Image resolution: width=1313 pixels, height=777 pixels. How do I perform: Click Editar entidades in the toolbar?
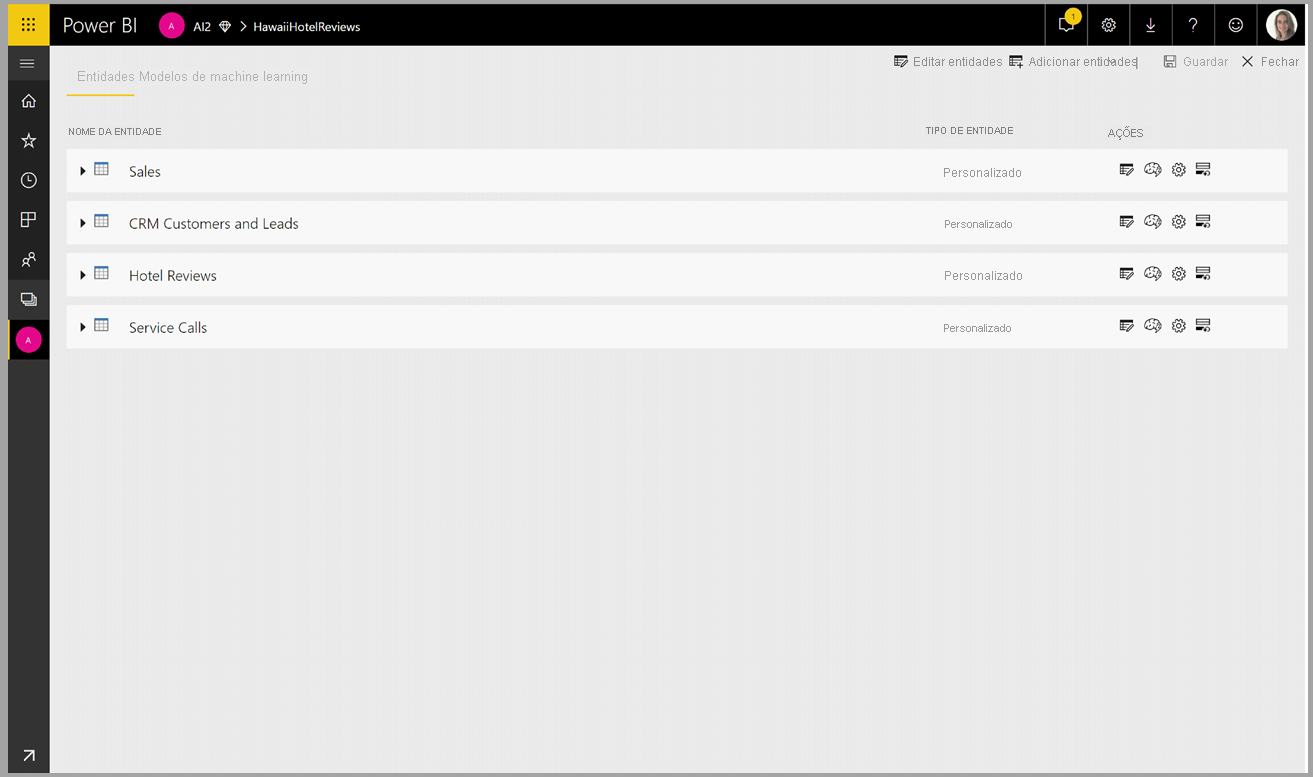click(x=947, y=62)
